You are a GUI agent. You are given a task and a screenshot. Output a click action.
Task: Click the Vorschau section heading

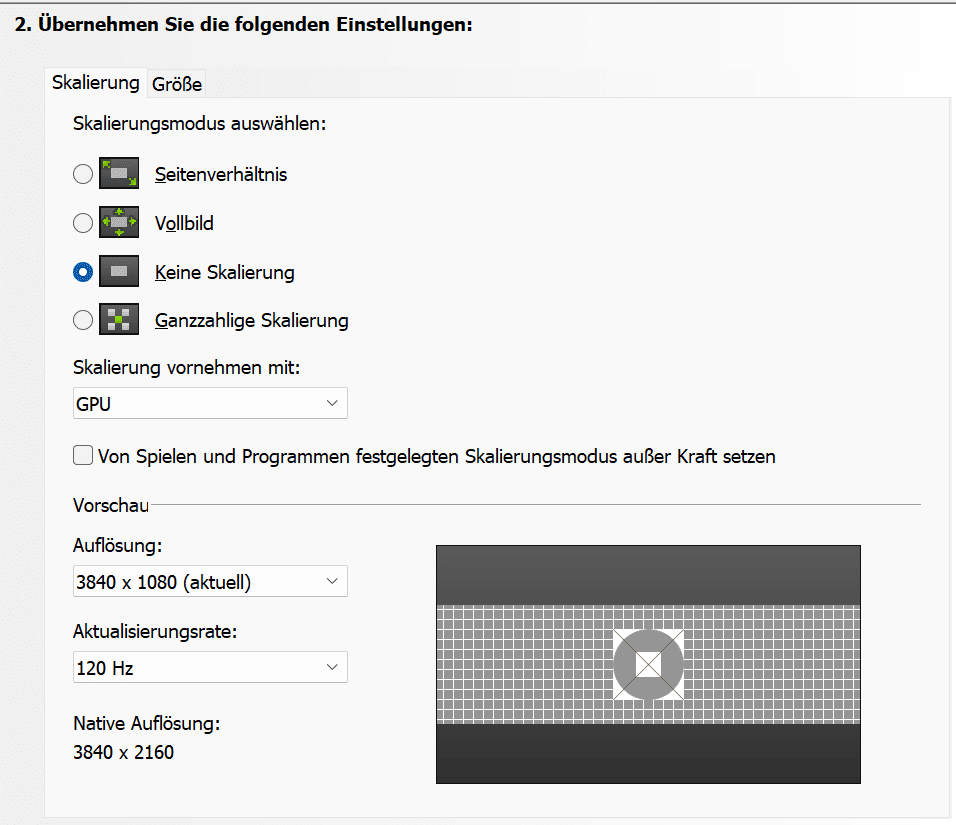[x=111, y=505]
